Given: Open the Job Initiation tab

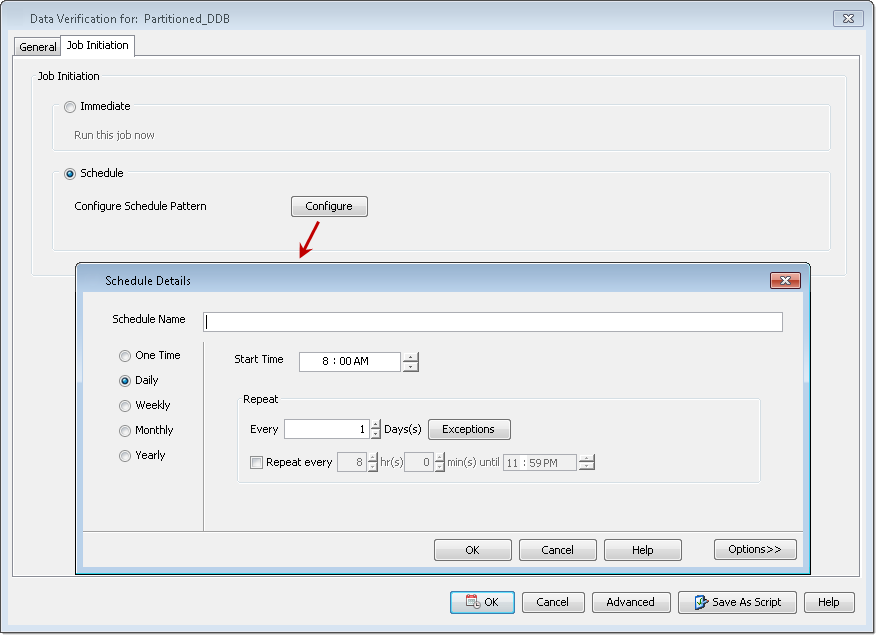Looking at the screenshot, I should [97, 46].
